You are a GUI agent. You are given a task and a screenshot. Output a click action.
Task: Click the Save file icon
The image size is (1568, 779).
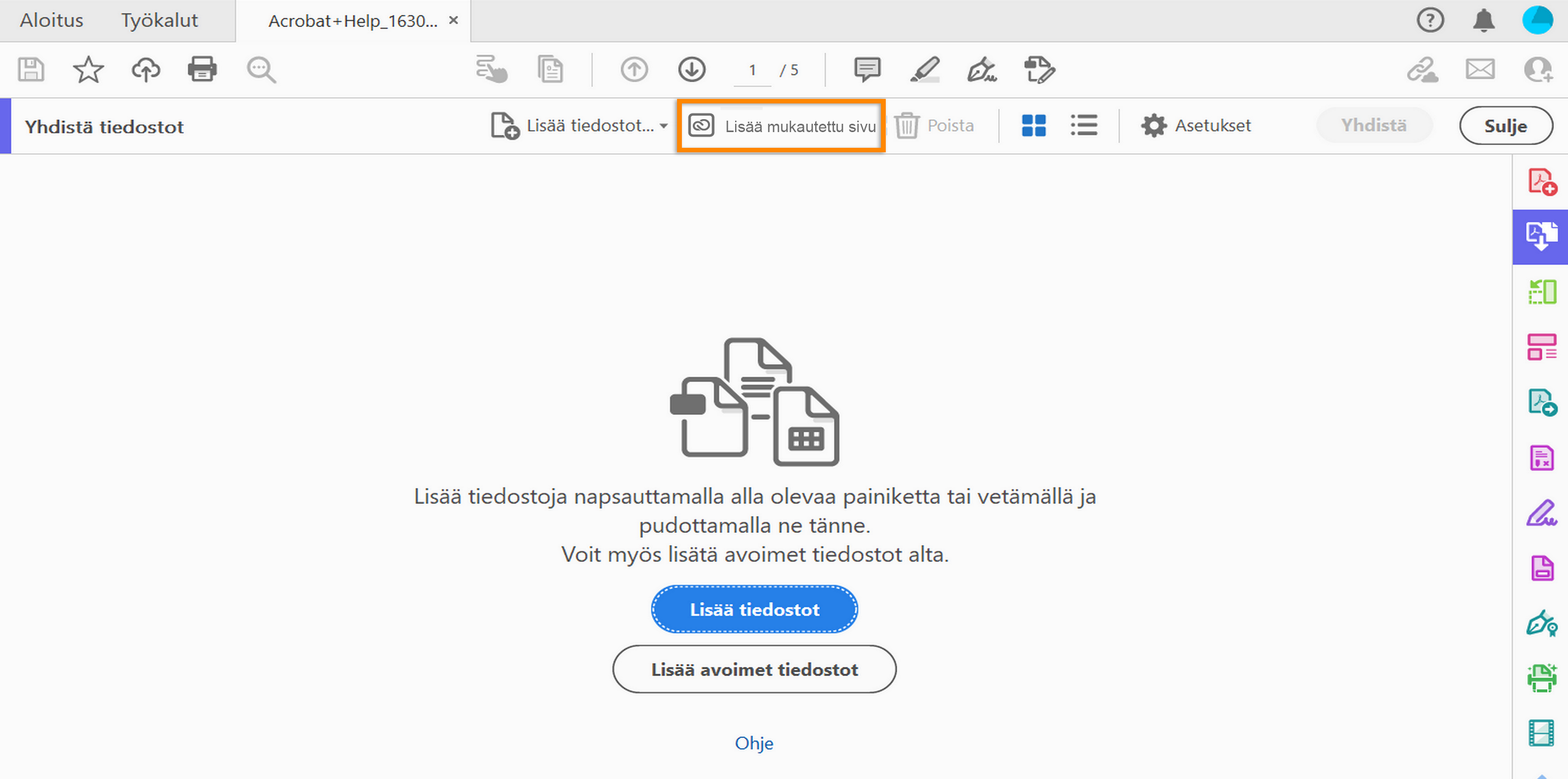[31, 69]
